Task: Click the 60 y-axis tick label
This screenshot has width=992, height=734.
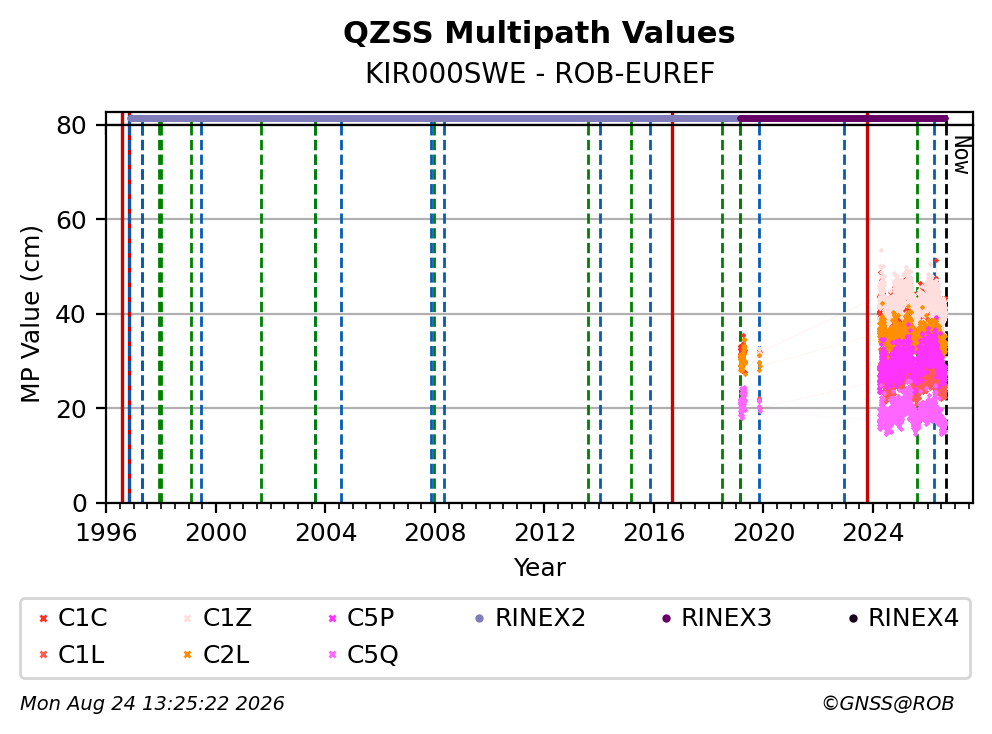Action: point(71,220)
